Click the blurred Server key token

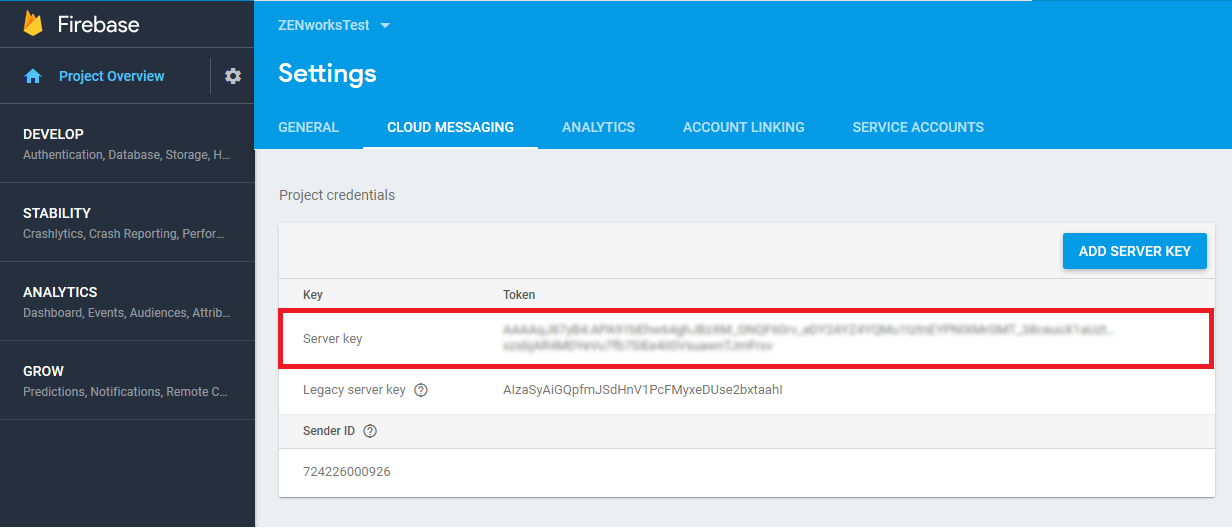[808, 338]
